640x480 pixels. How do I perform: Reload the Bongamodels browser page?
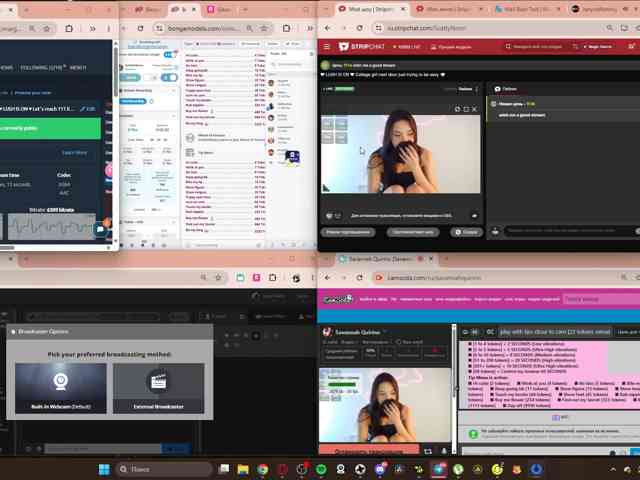point(140,28)
